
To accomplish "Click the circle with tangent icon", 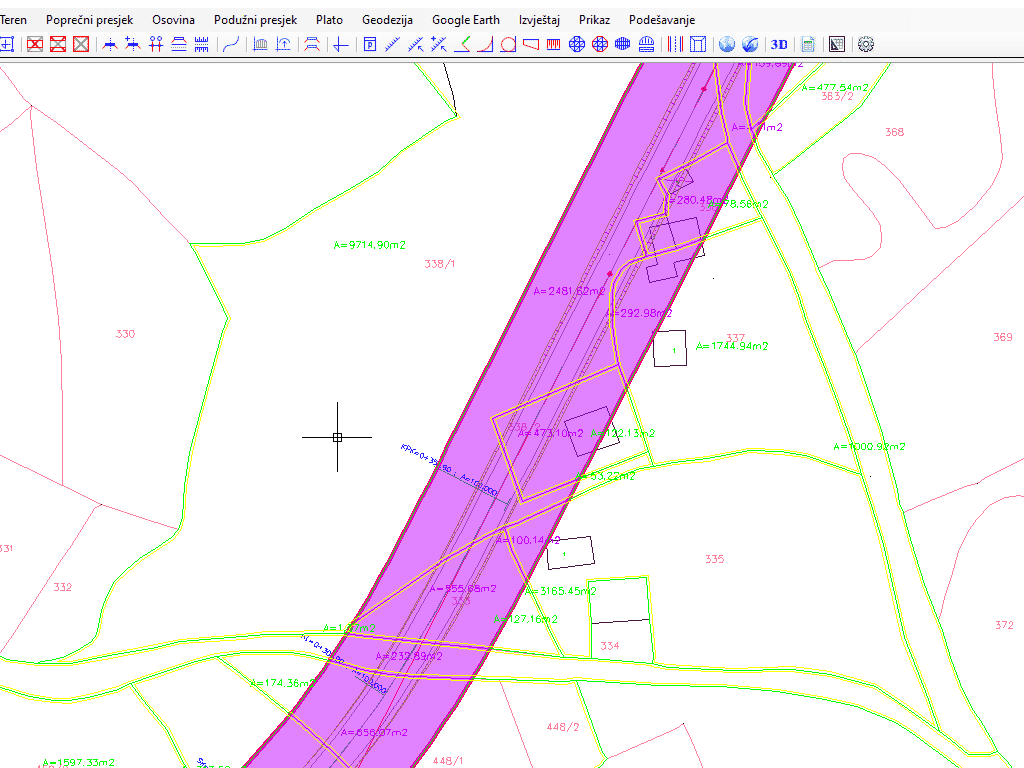I will click(508, 44).
